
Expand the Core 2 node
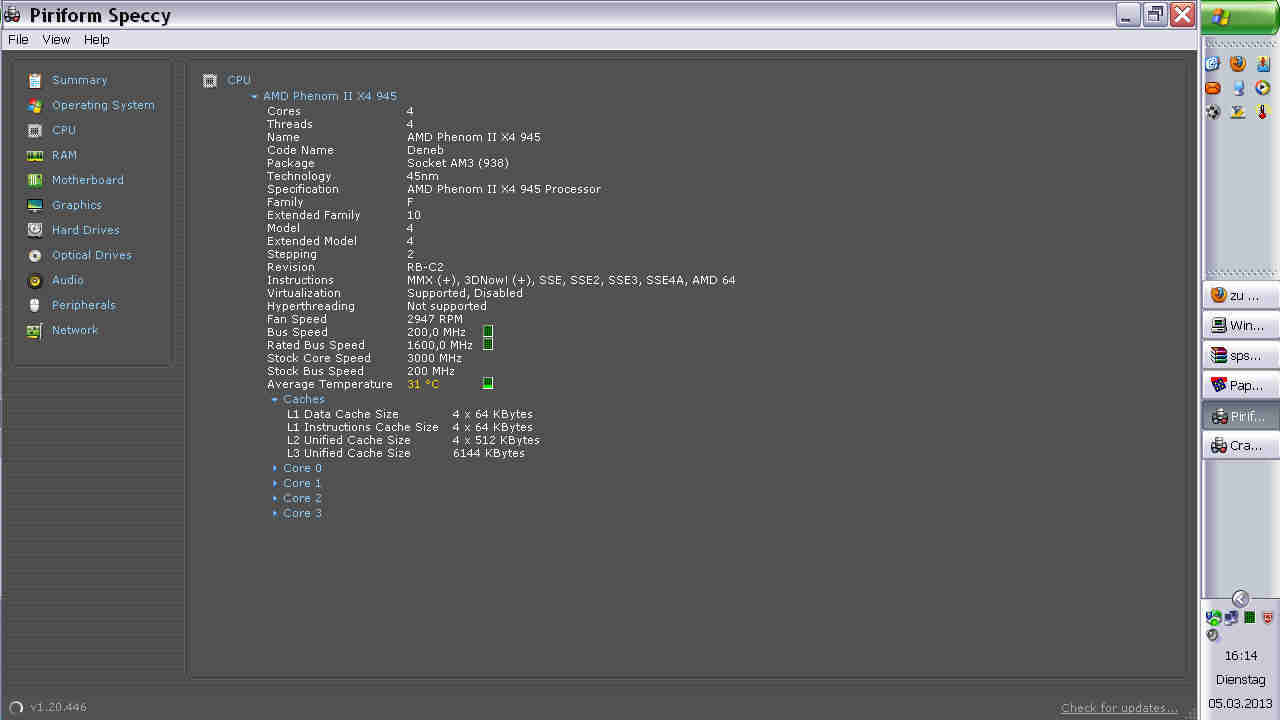pos(275,498)
